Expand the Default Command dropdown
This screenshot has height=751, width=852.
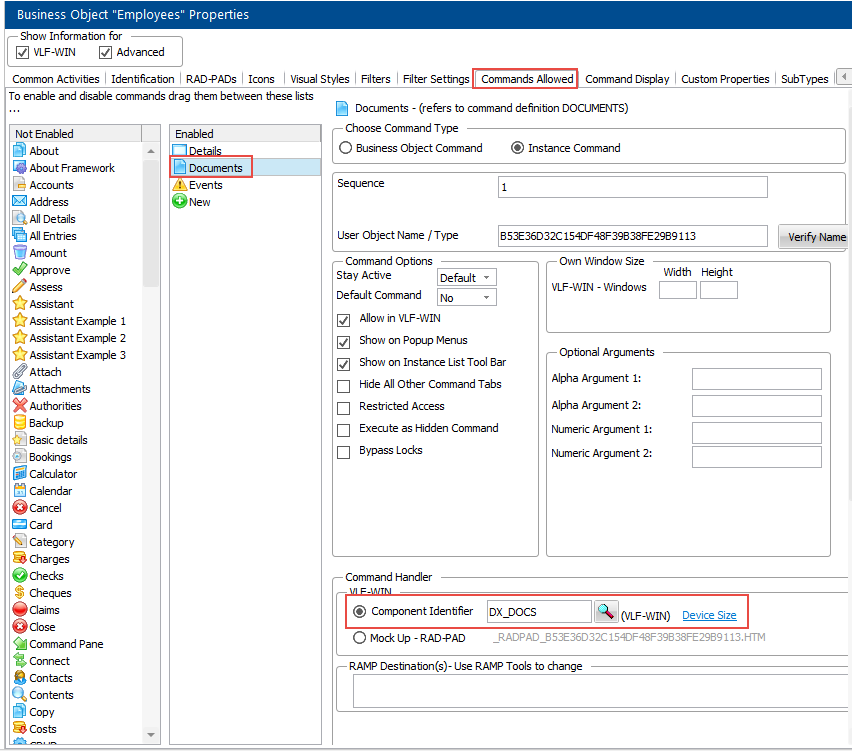(x=466, y=298)
